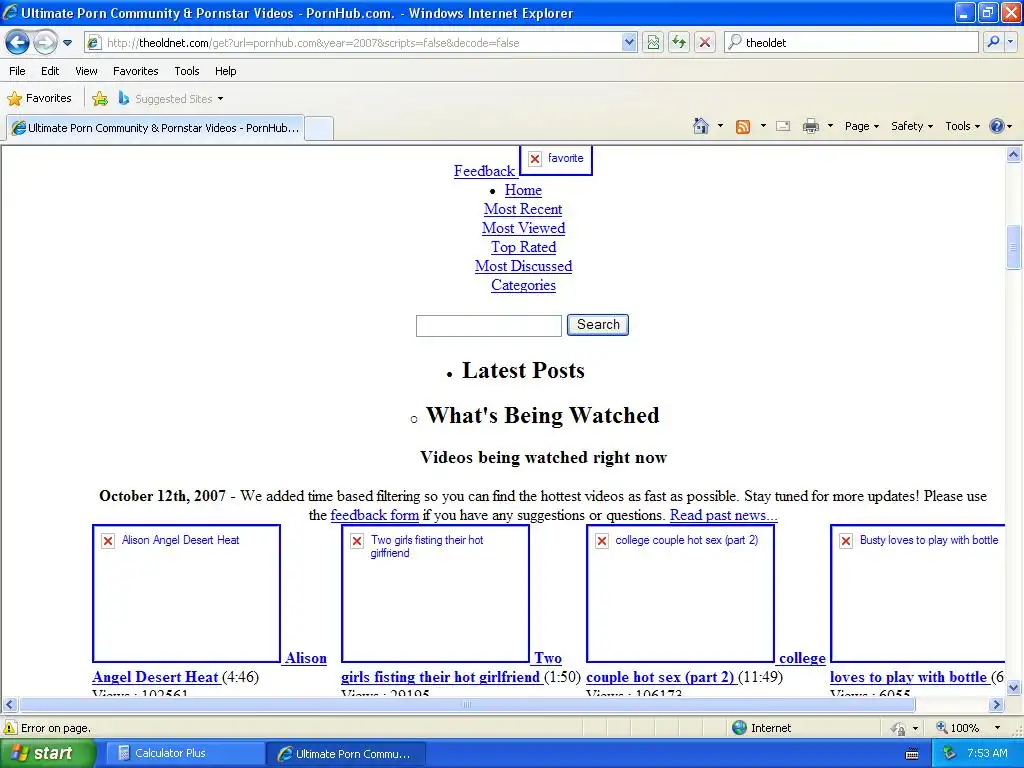Open the Most Recent link

coord(523,209)
